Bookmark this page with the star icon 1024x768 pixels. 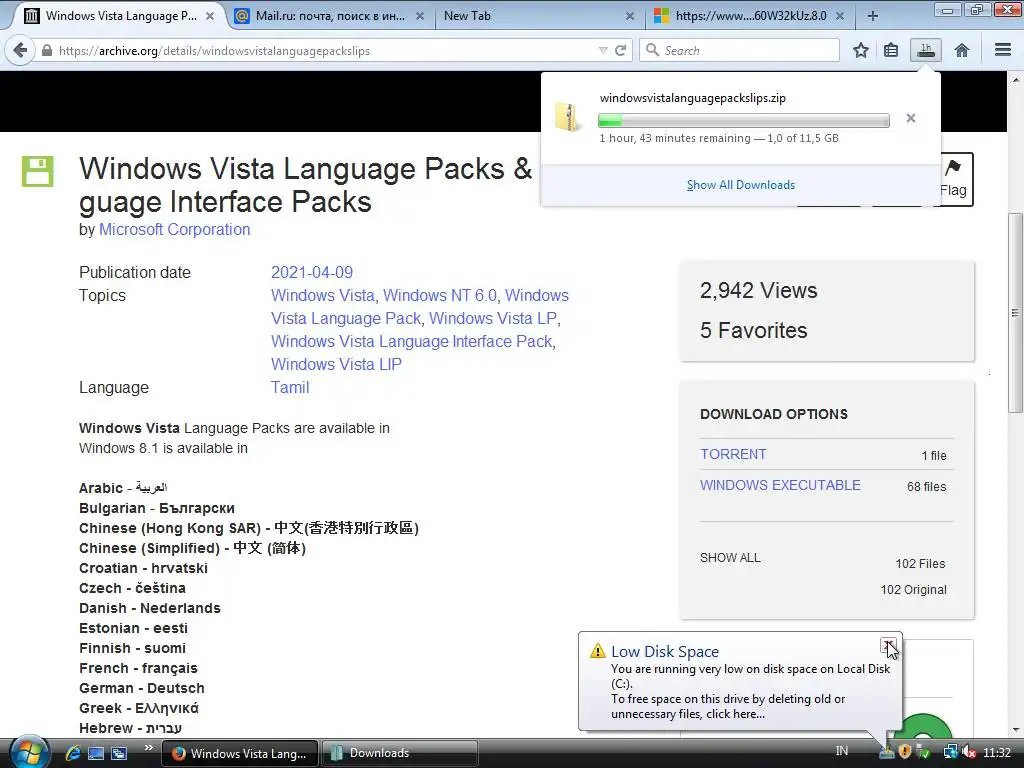861,50
